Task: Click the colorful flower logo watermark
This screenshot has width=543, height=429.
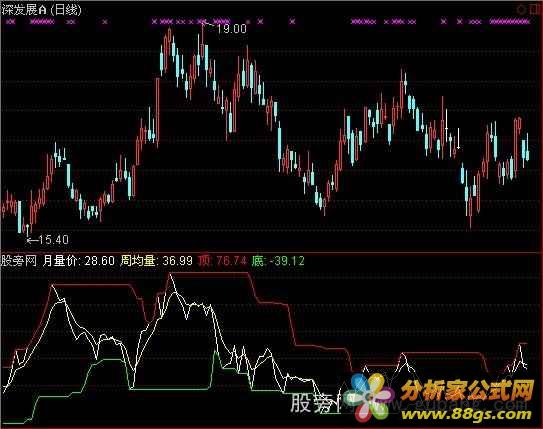Action: pos(372,397)
